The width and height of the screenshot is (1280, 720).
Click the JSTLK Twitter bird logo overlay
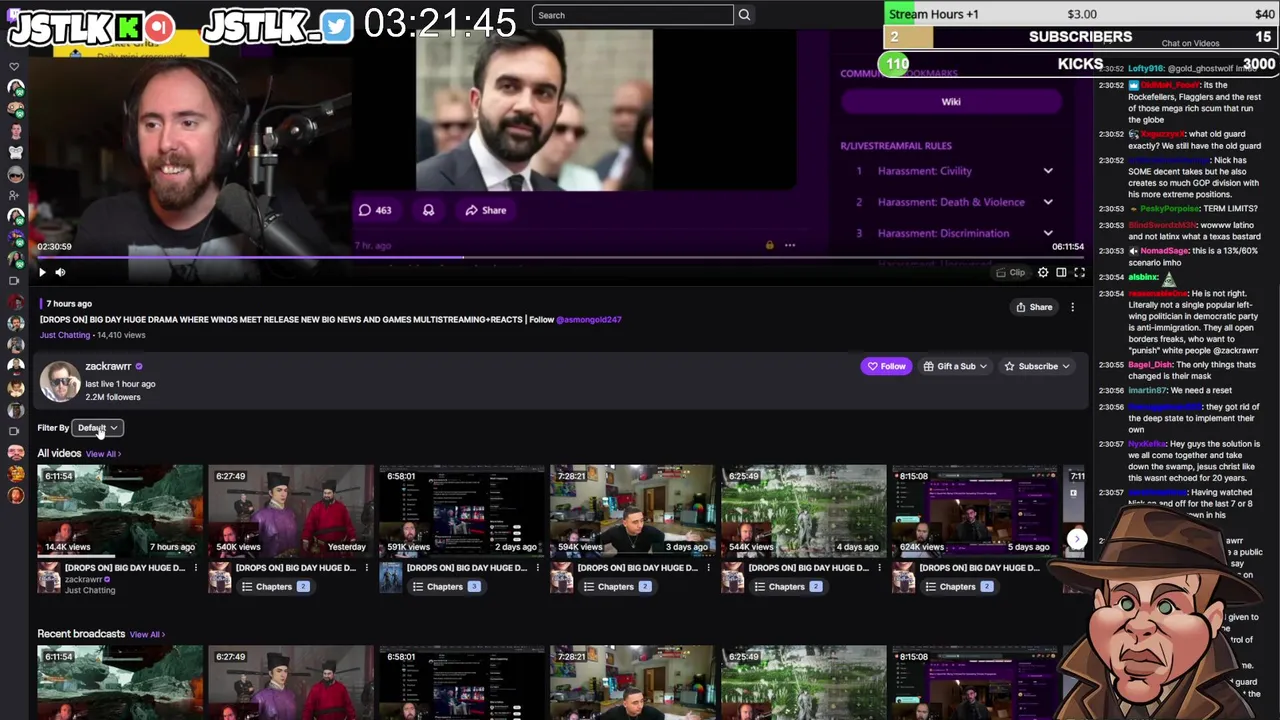tap(338, 28)
